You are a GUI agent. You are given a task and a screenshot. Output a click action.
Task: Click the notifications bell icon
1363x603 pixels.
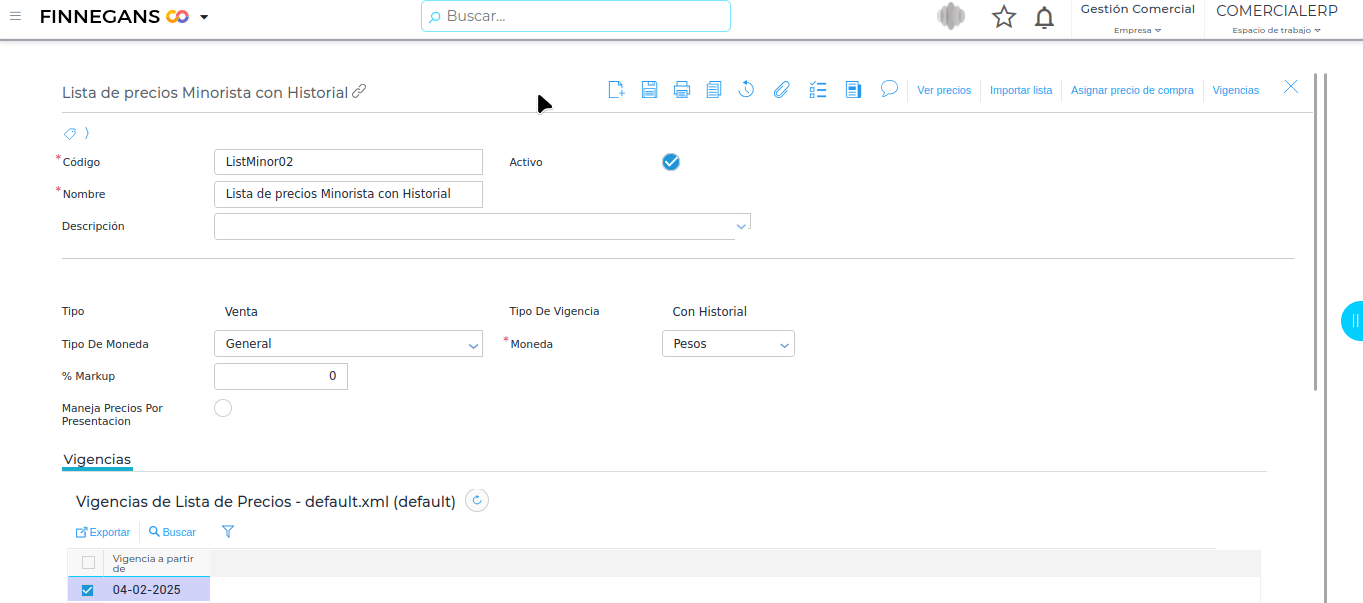(x=1044, y=17)
